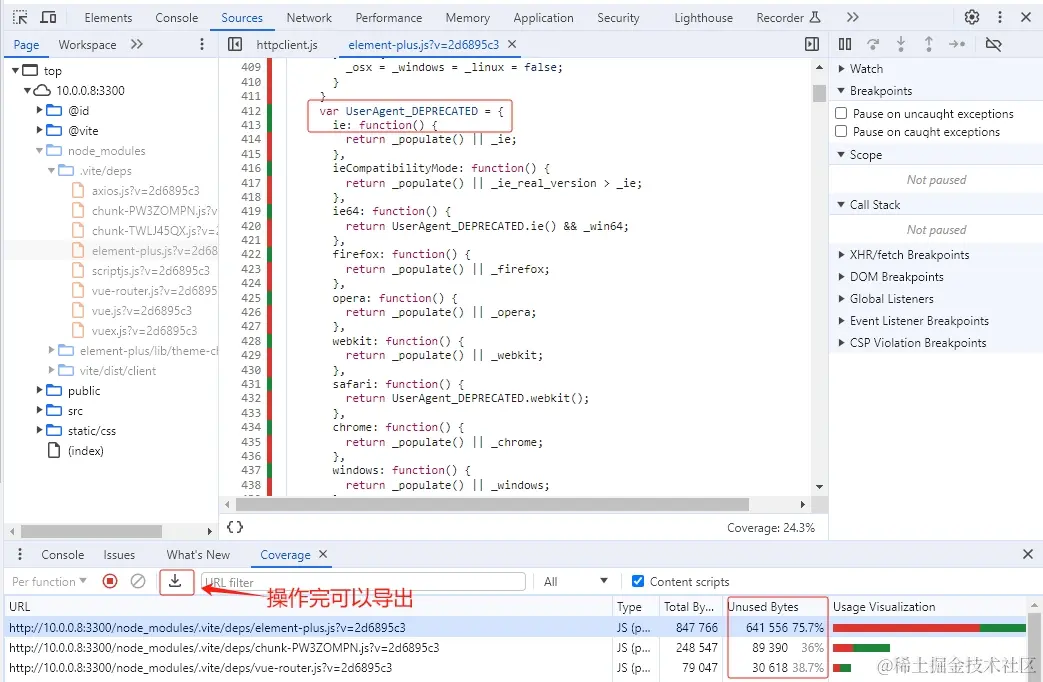Hide the navigator sidebar
This screenshot has width=1043, height=682.
(235, 45)
